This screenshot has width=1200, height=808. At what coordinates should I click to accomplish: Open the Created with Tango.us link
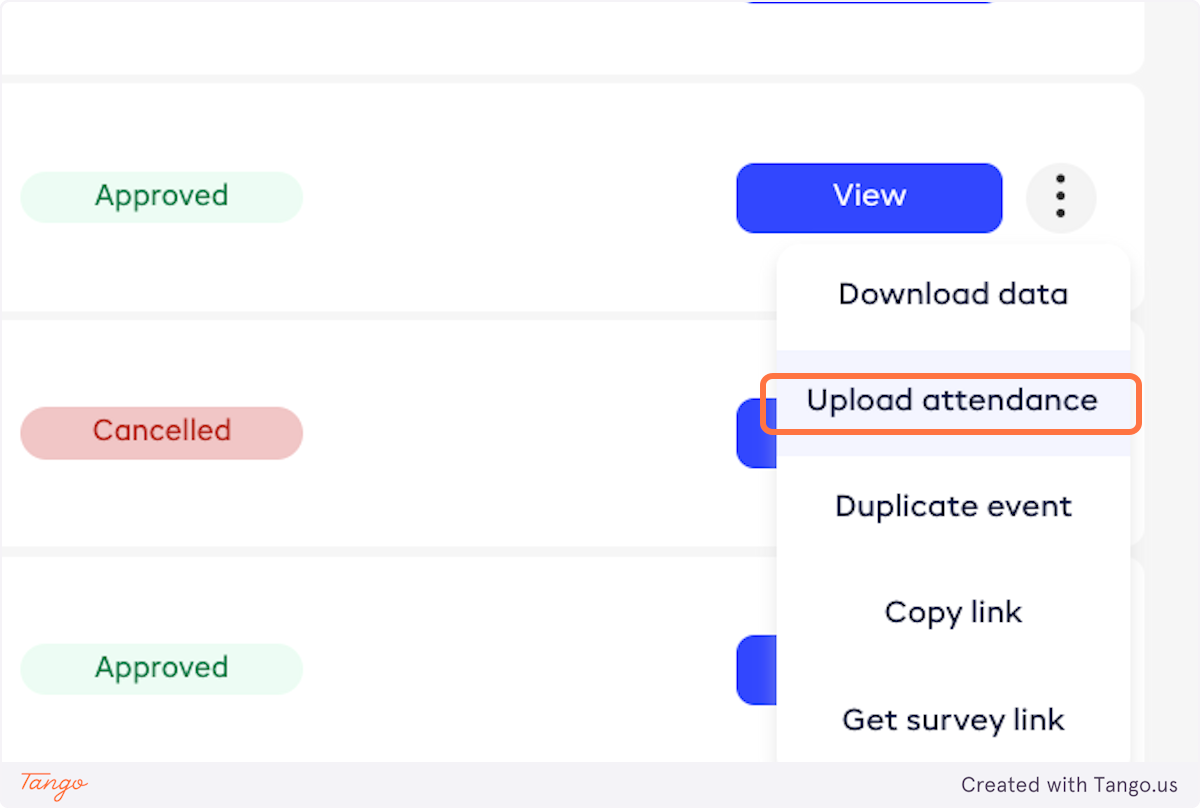[1069, 785]
